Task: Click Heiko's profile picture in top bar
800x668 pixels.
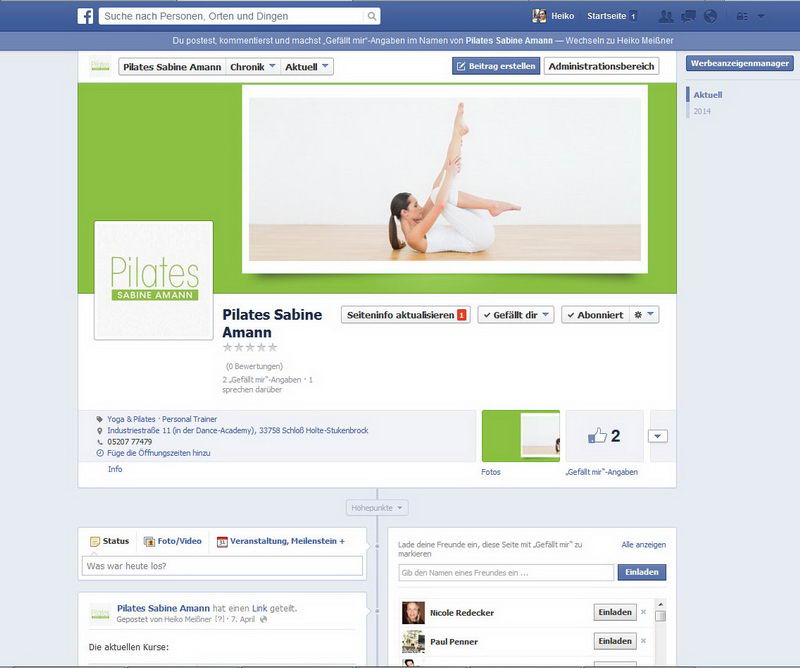Action: pyautogui.click(x=539, y=16)
